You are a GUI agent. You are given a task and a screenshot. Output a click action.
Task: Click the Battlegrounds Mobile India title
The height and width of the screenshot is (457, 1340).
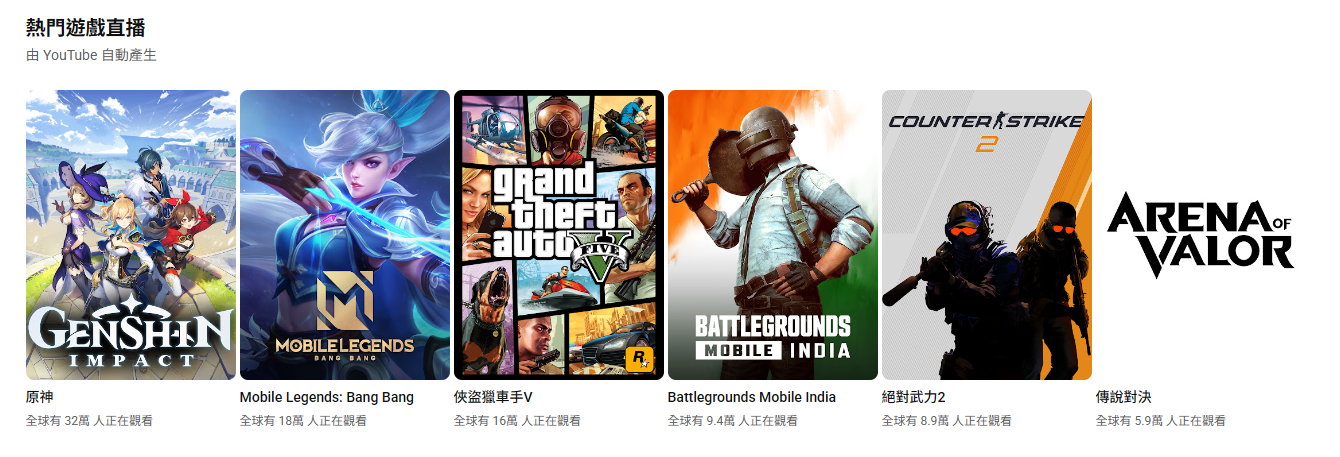pyautogui.click(x=752, y=397)
